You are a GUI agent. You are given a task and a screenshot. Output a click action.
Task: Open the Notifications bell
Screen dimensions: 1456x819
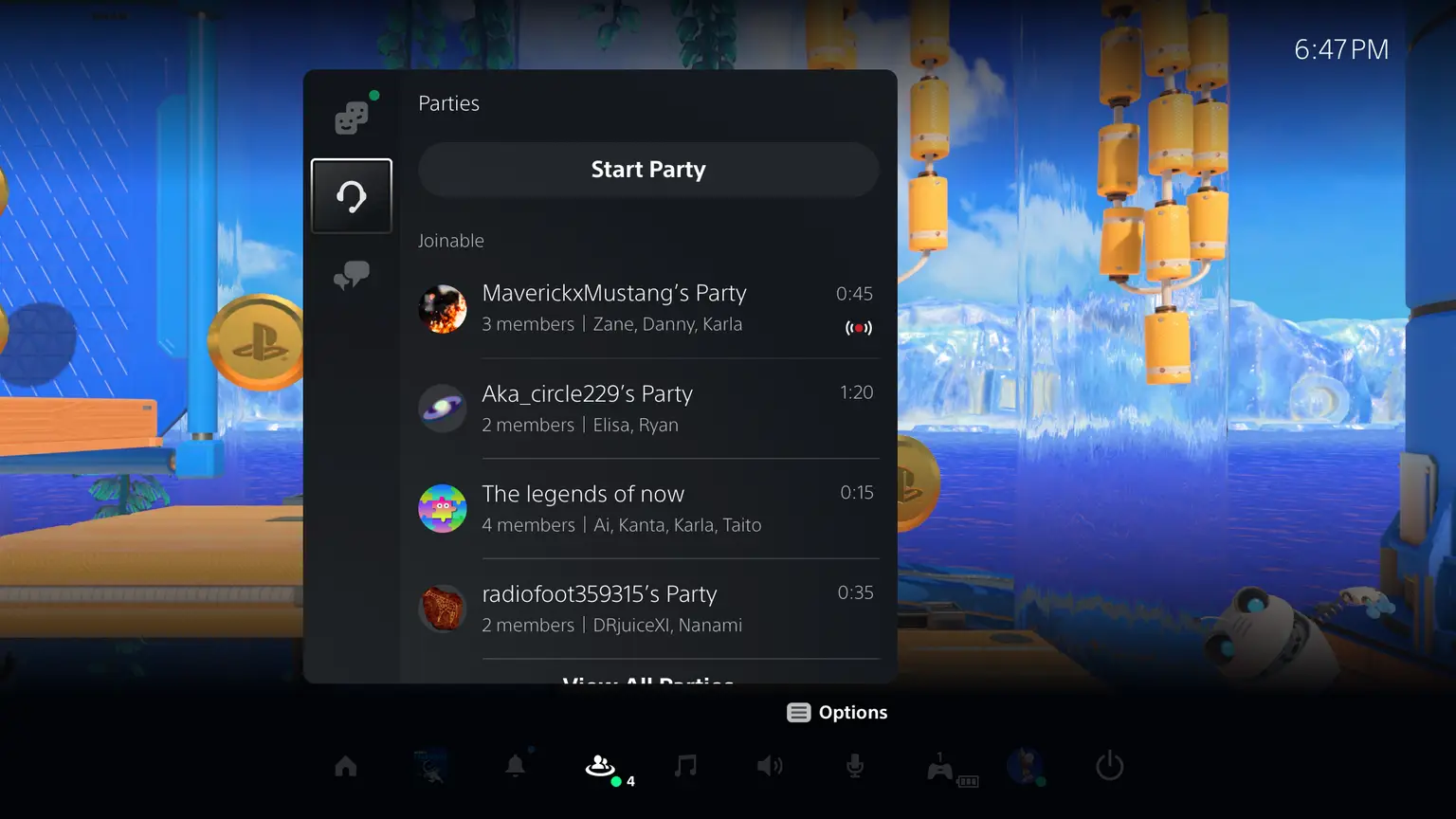[x=516, y=766]
